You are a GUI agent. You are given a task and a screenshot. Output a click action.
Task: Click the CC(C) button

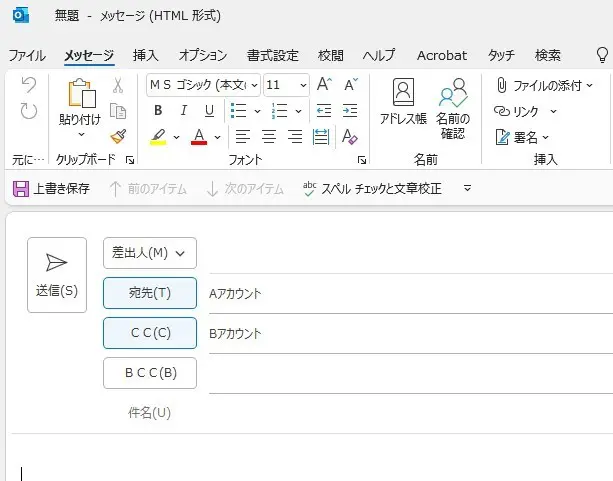coord(150,333)
